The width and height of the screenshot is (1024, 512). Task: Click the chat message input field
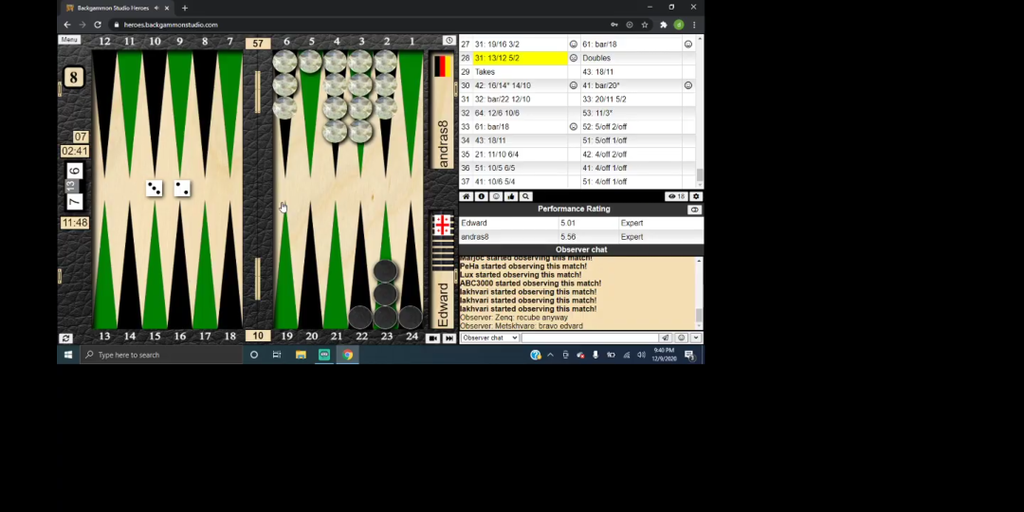pos(589,338)
